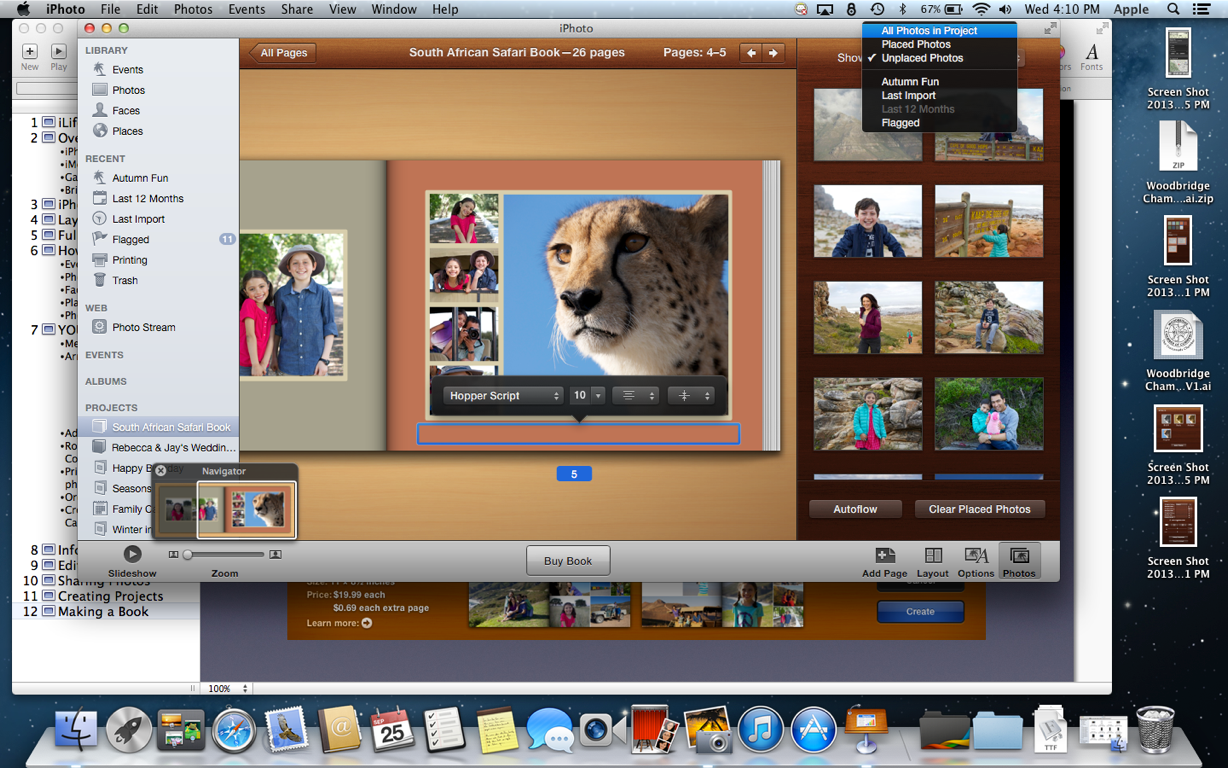
Task: Open Safari from the Dock
Action: (235, 730)
